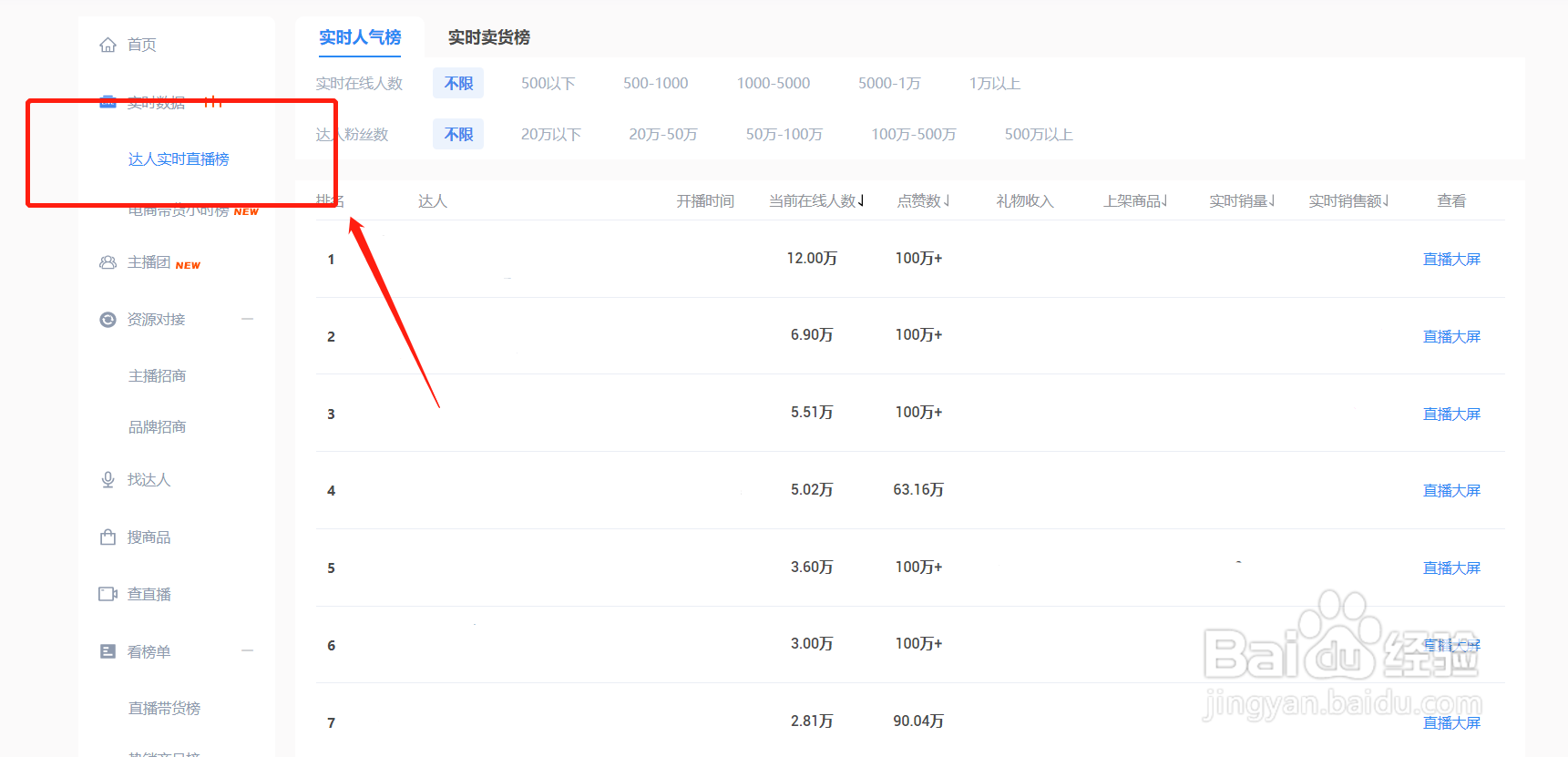Sort by 当前在线人数 column
Viewport: 1568px width, 757px height.
[816, 201]
